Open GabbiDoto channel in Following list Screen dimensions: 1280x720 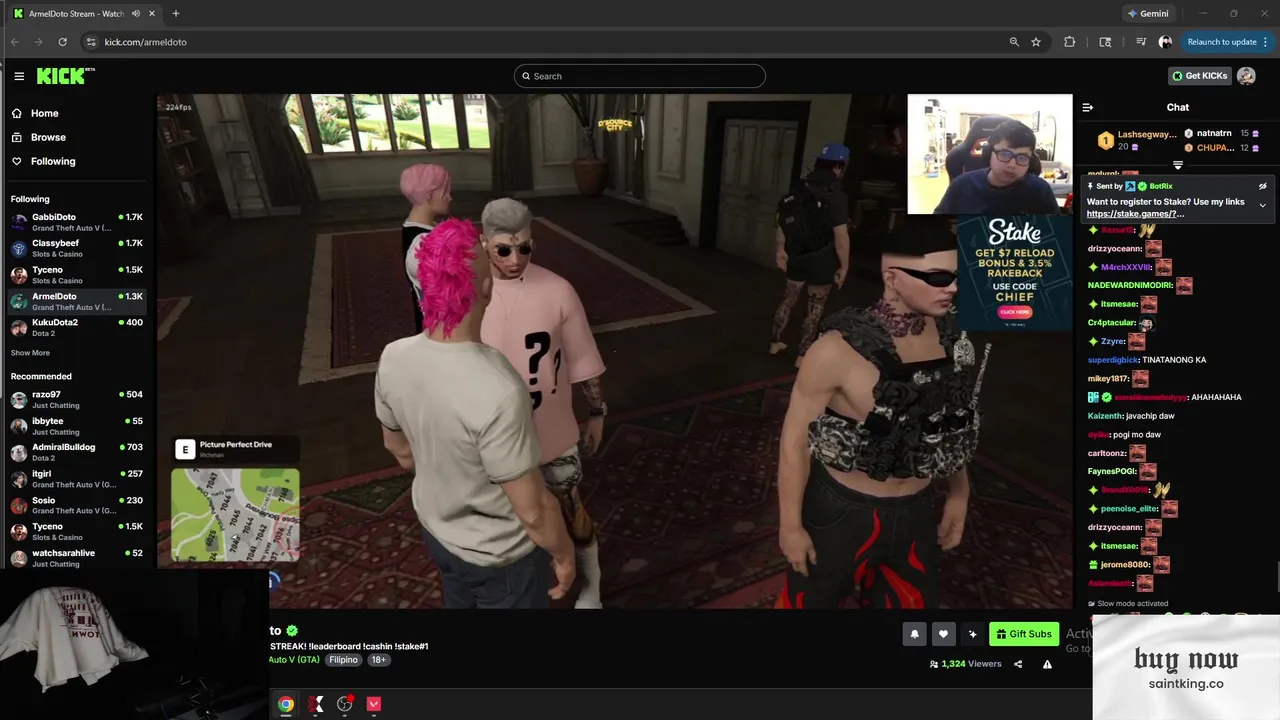coord(77,222)
